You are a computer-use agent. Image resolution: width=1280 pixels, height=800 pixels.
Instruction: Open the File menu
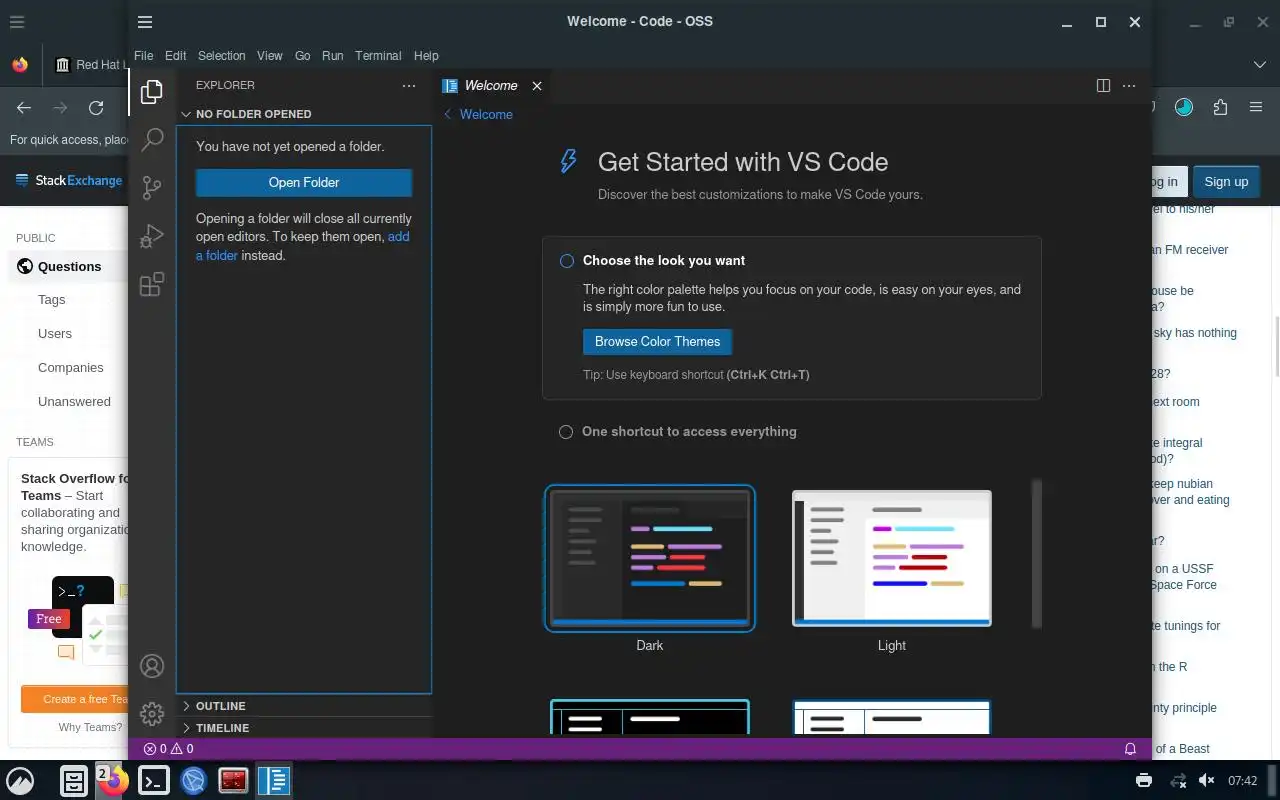click(x=143, y=56)
